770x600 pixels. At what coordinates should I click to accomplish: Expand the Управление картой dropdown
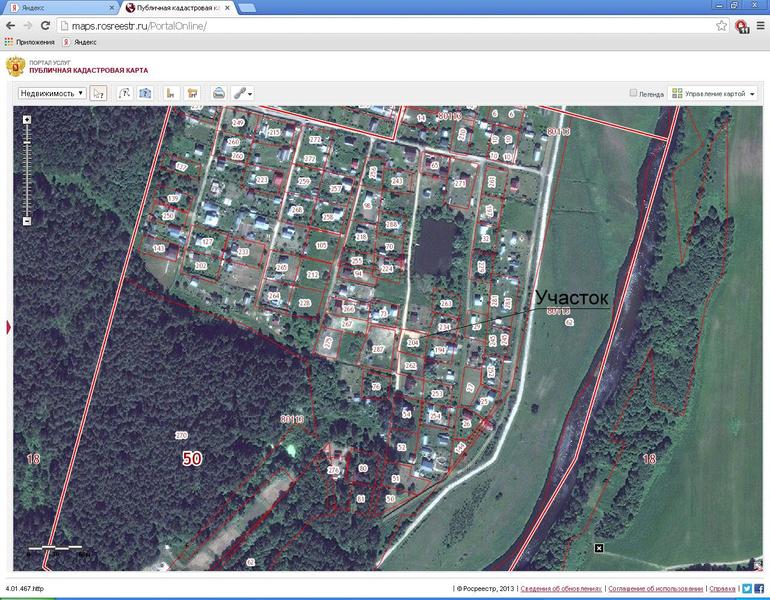coord(713,93)
